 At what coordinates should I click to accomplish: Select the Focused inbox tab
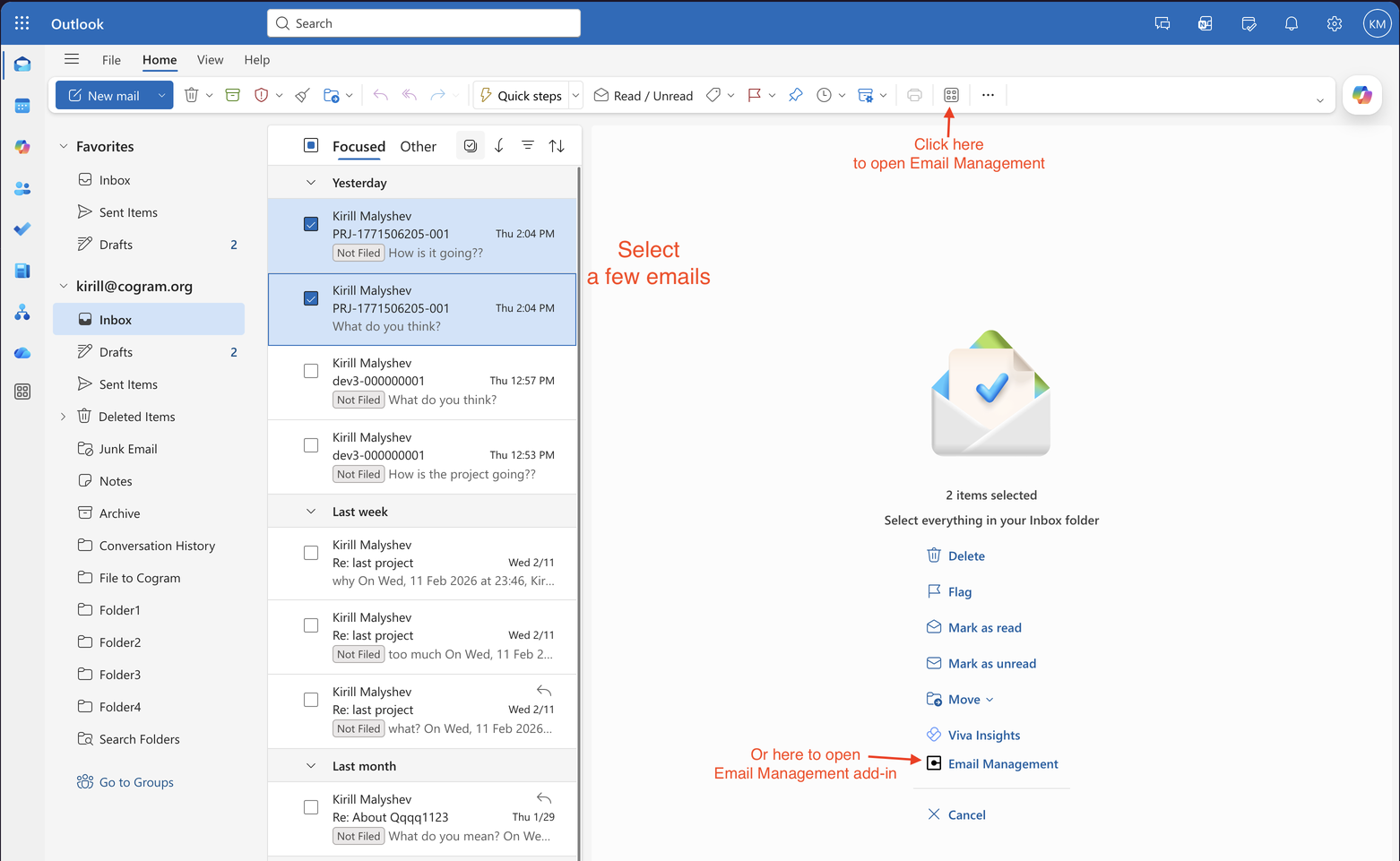point(359,146)
